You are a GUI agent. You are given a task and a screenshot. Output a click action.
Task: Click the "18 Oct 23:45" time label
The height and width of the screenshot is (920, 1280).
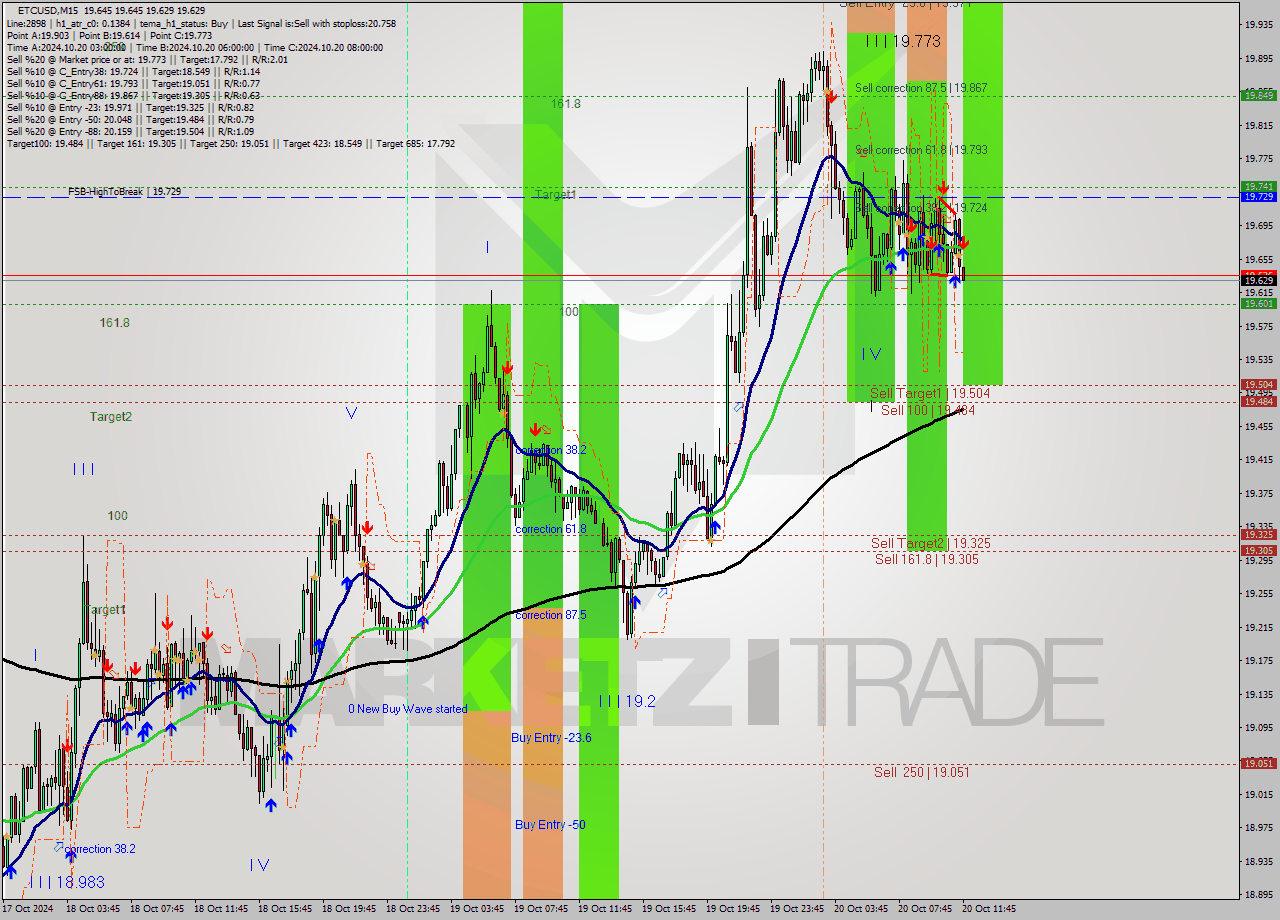click(x=412, y=909)
